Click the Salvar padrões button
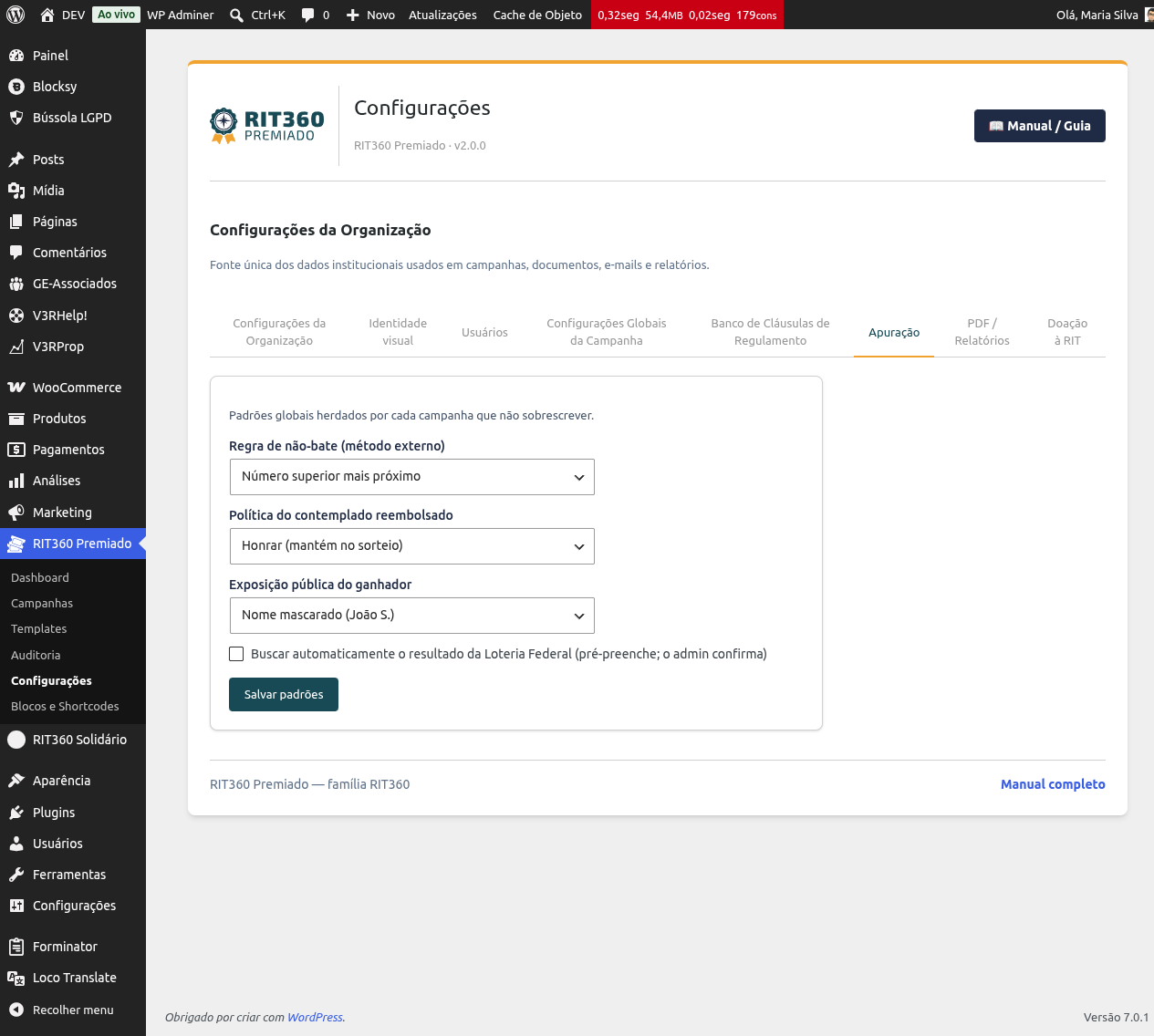 coord(284,695)
